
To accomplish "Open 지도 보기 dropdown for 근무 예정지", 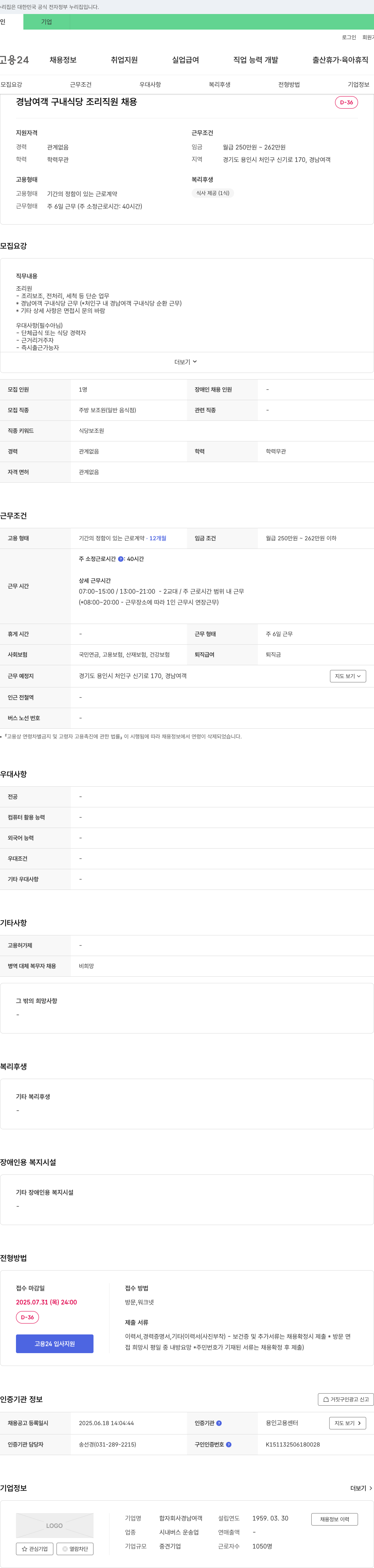I will pos(348,676).
